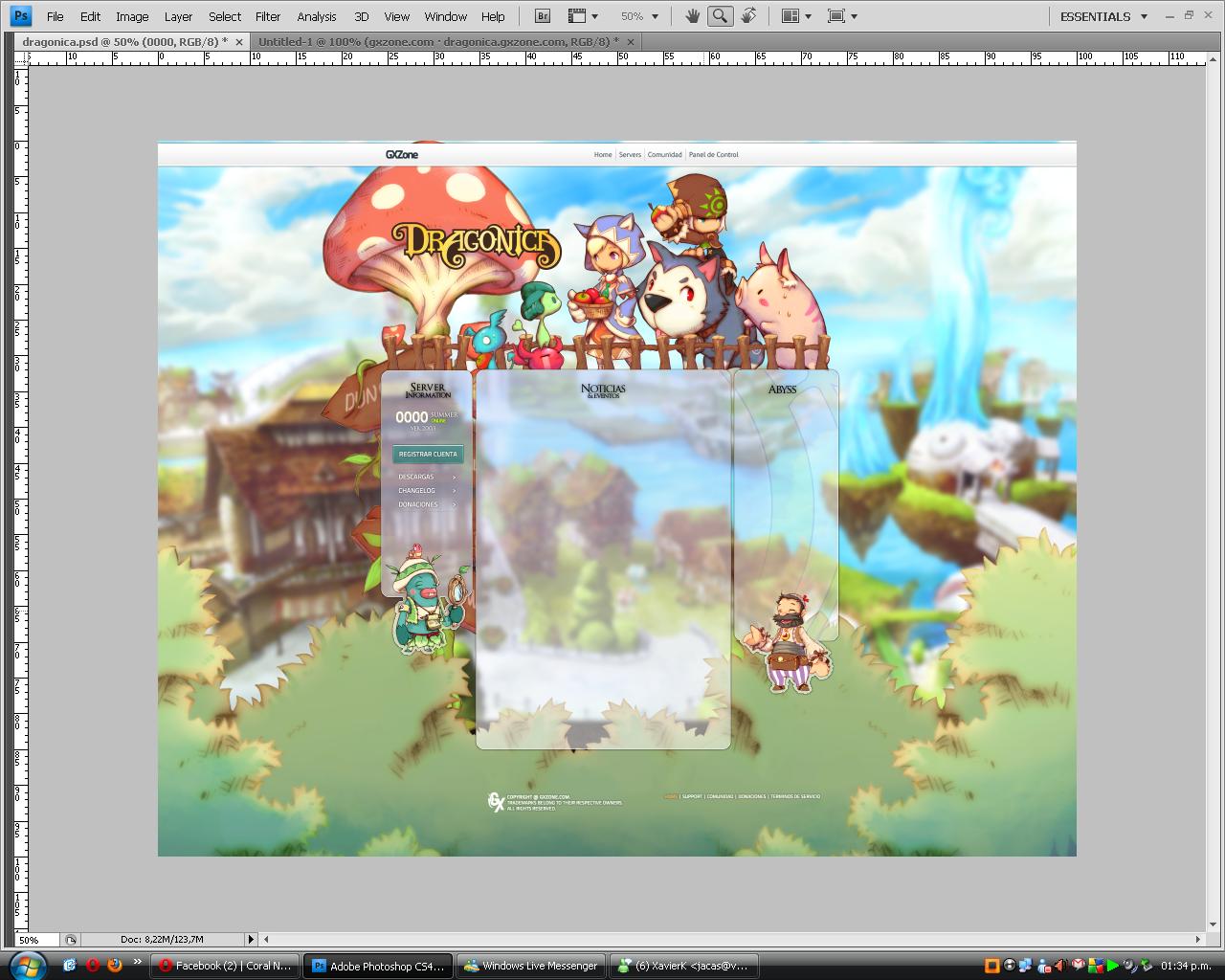Click the ruler origin corner box
This screenshot has height=980, width=1225.
point(19,57)
